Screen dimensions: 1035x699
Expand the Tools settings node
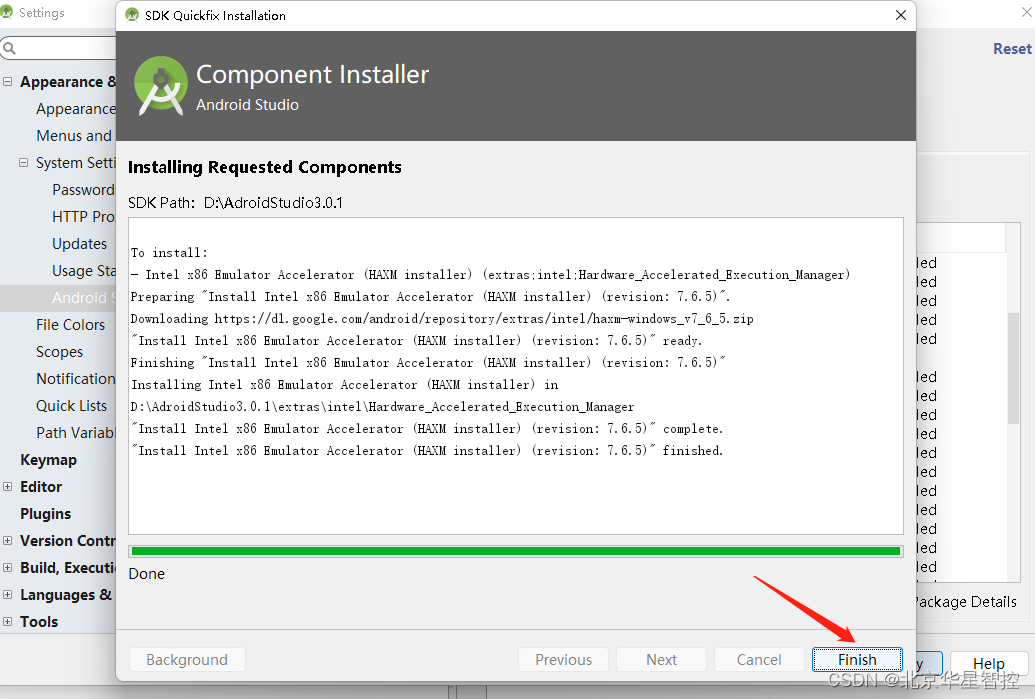8,622
